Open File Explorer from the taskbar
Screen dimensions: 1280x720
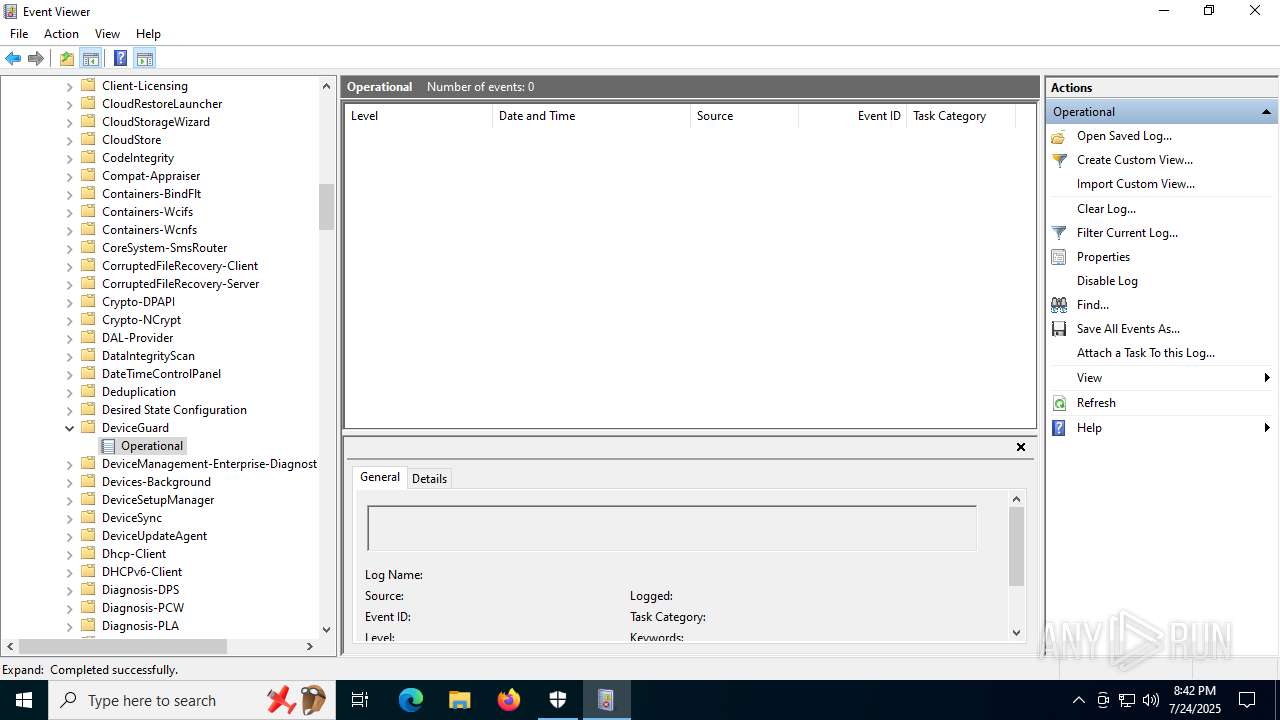tap(460, 700)
